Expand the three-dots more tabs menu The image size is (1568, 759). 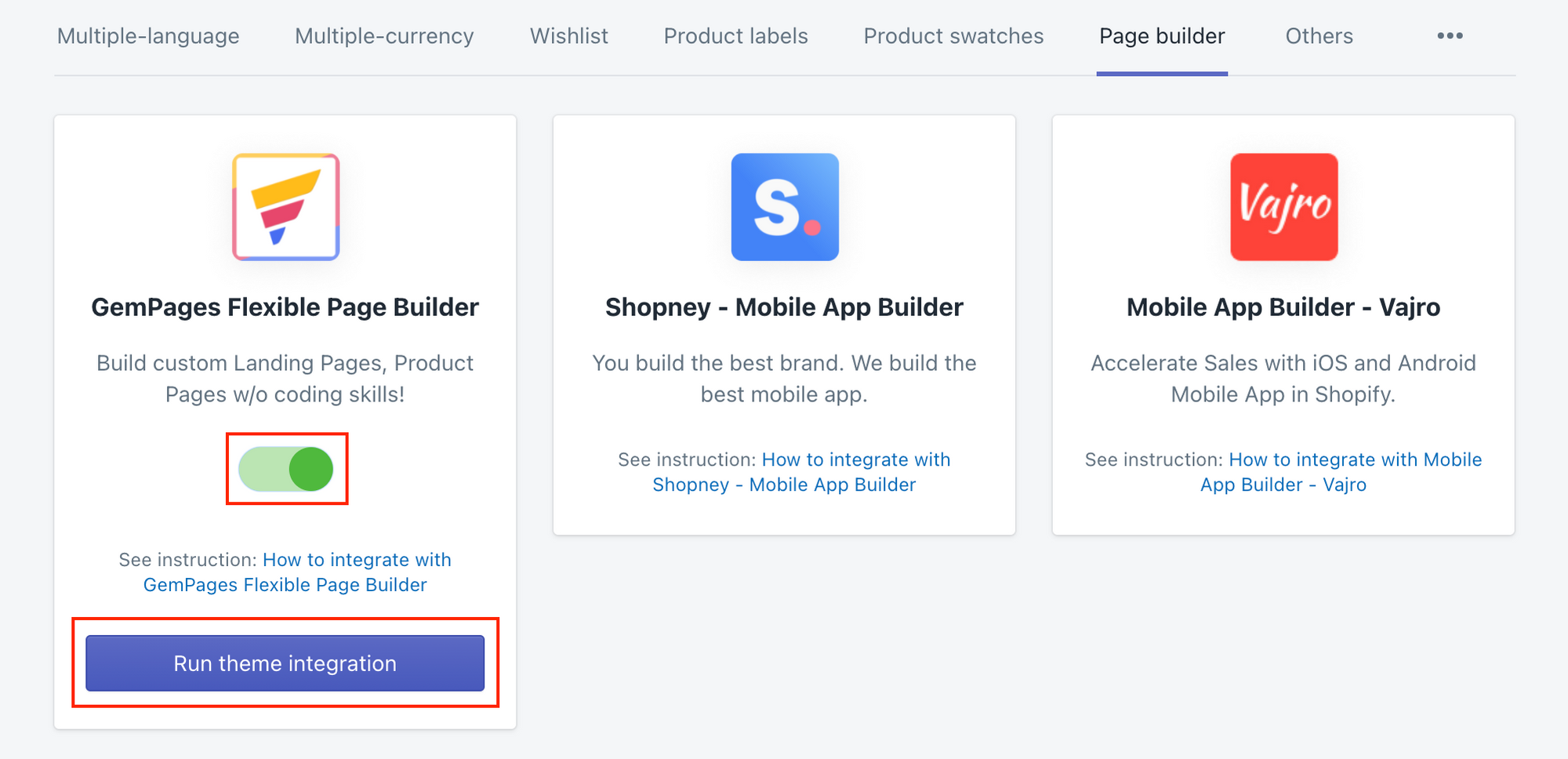[1450, 36]
